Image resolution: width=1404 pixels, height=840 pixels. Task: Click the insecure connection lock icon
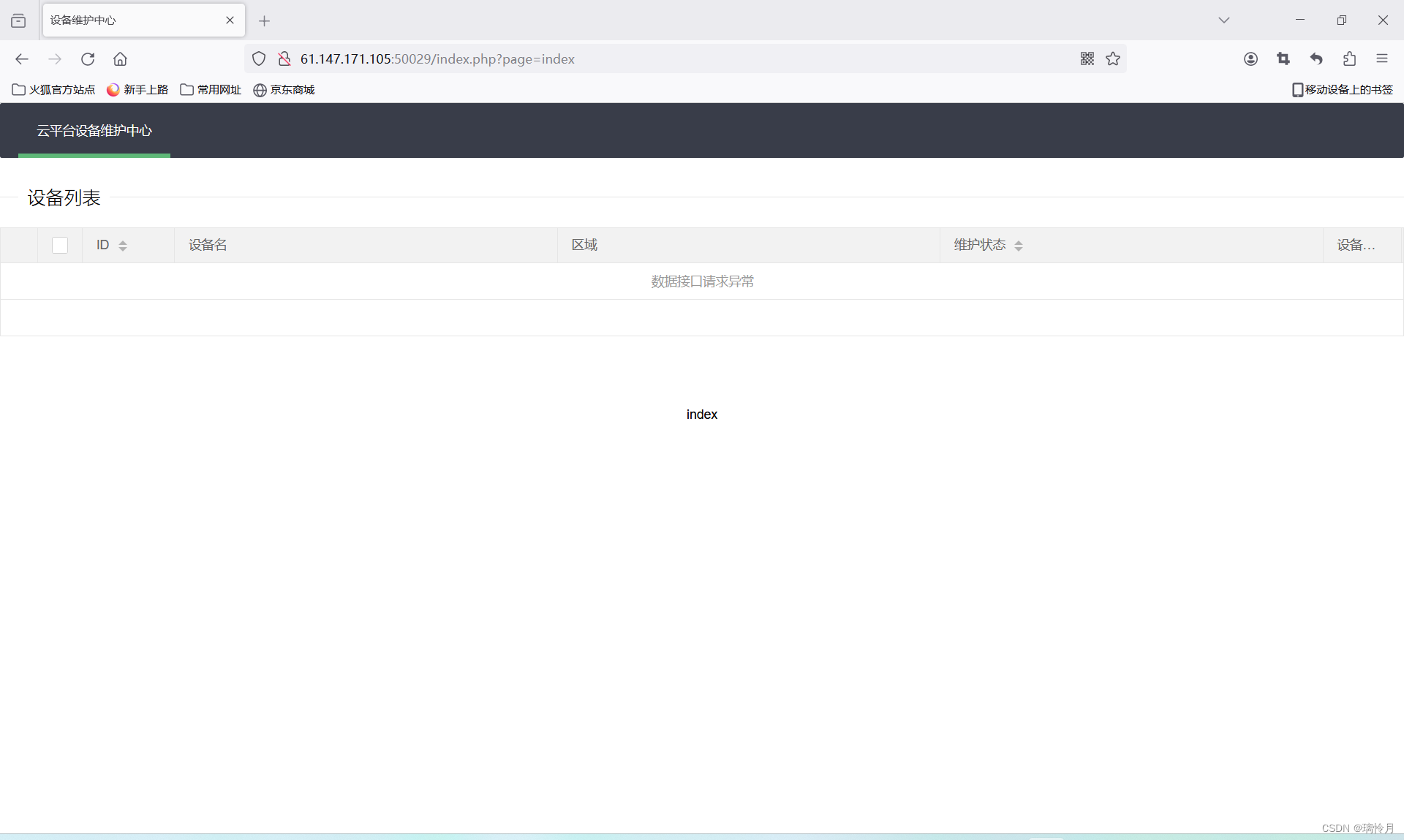point(284,59)
